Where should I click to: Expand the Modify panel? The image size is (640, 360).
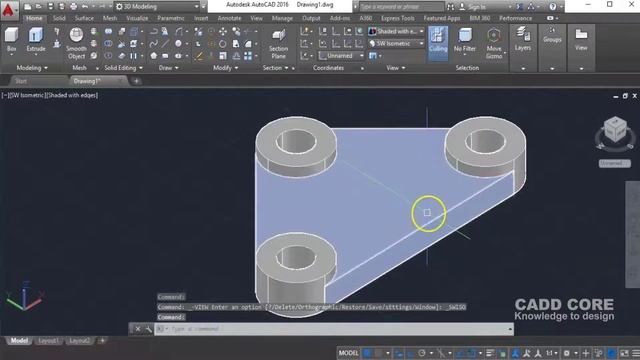[225, 68]
